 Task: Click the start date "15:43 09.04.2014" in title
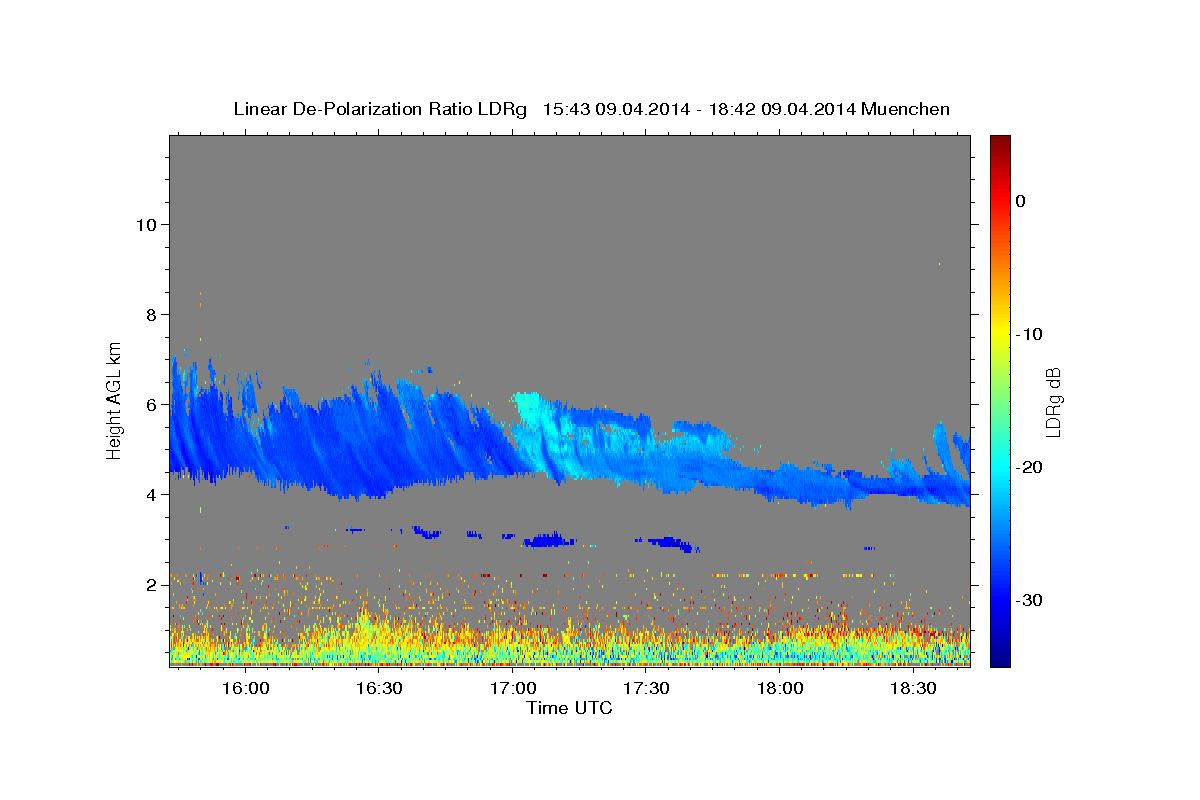click(x=616, y=109)
